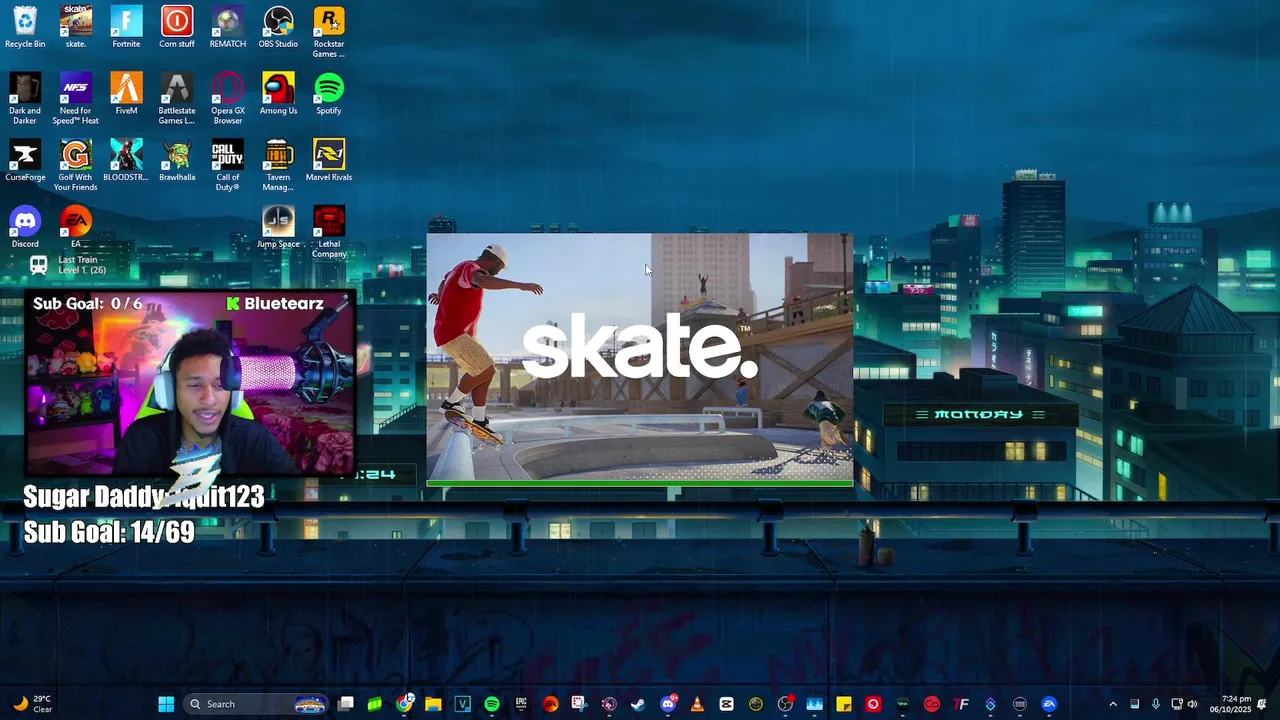The width and height of the screenshot is (1280, 720).
Task: Open Epic Games Launcher from taskbar
Action: [x=521, y=704]
